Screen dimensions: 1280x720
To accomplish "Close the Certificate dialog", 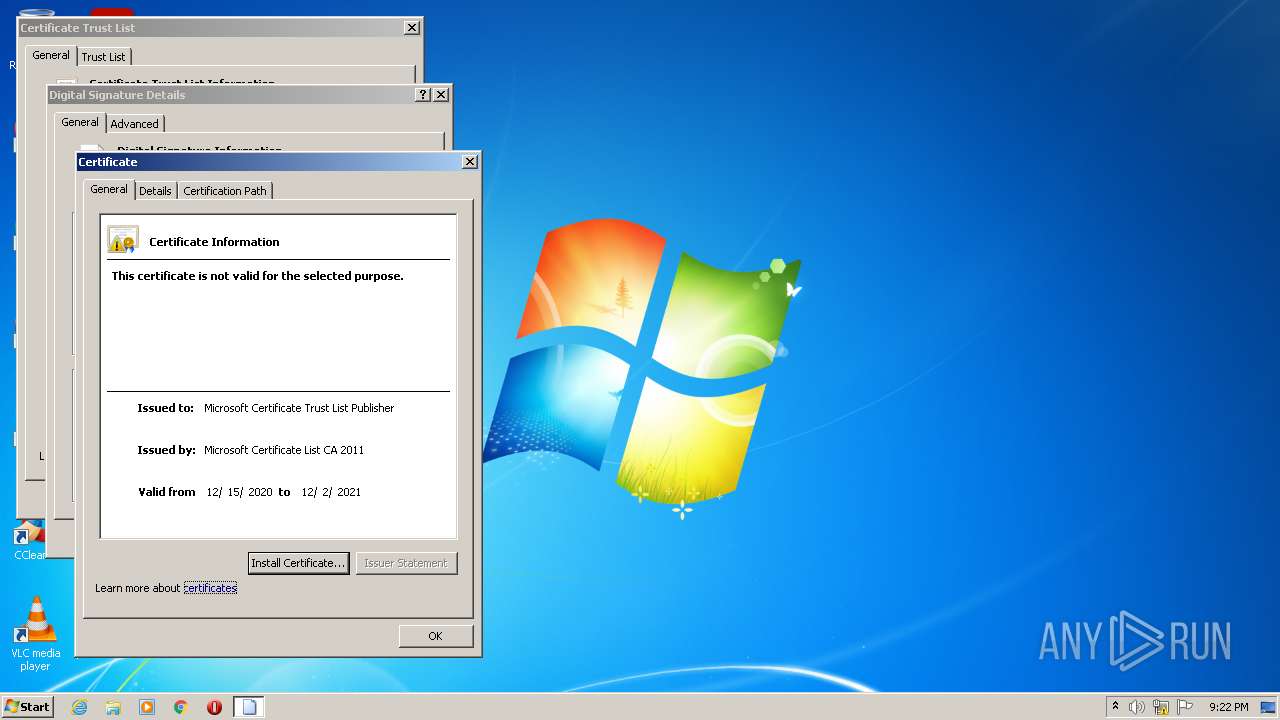I will pyautogui.click(x=470, y=161).
